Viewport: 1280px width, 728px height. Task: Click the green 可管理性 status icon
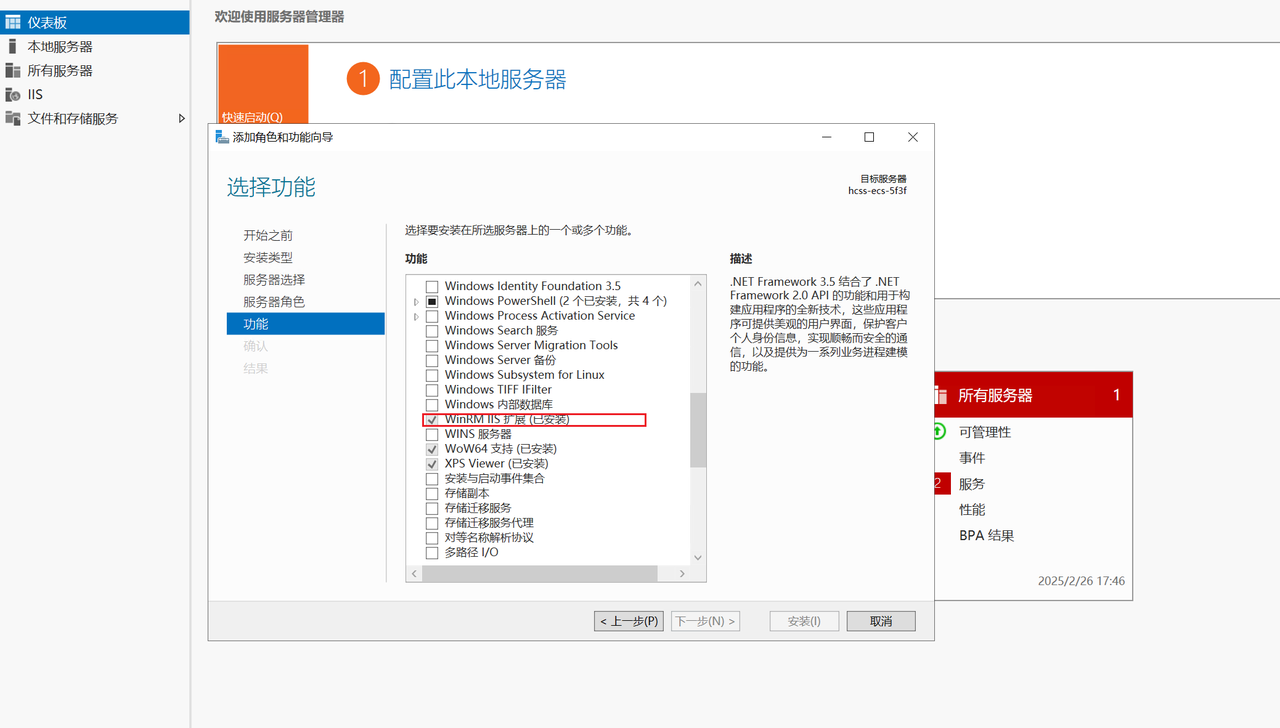938,432
